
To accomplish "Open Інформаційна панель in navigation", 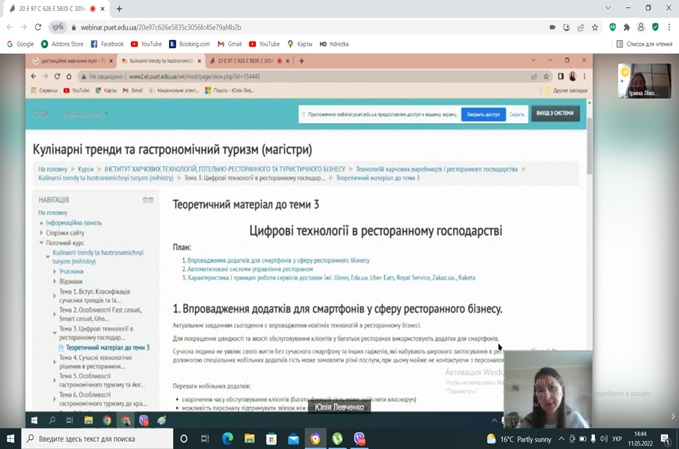I will pos(74,223).
